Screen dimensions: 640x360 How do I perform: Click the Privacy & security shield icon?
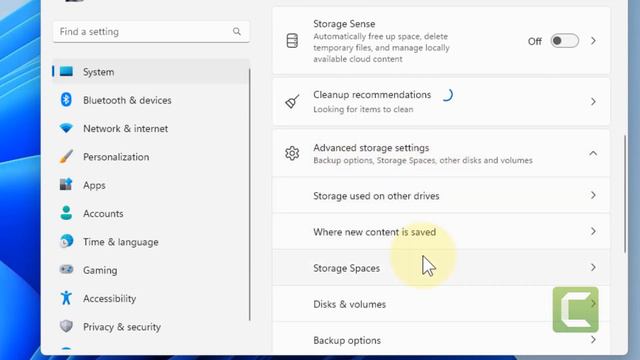[x=66, y=326]
